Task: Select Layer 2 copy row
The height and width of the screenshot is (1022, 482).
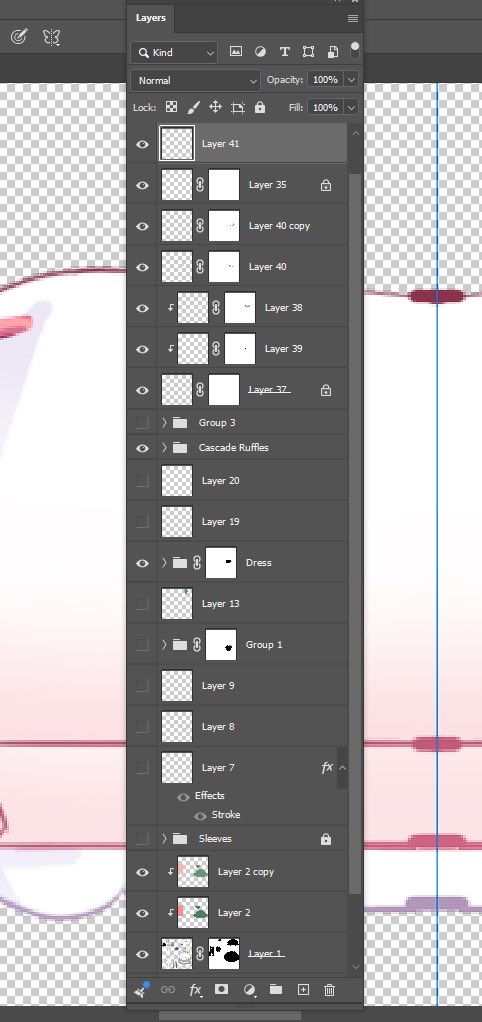Action: pyautogui.click(x=253, y=872)
